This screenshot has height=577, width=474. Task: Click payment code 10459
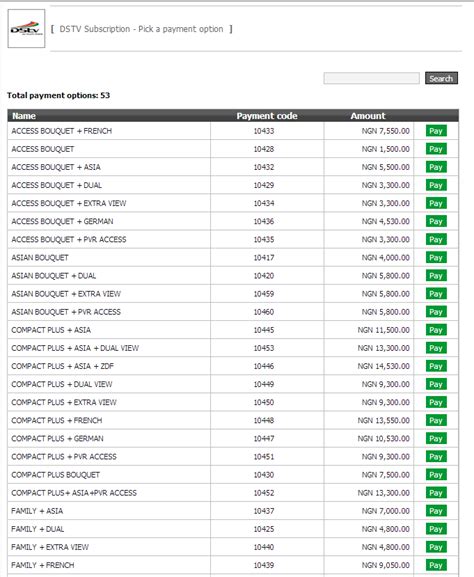point(264,294)
